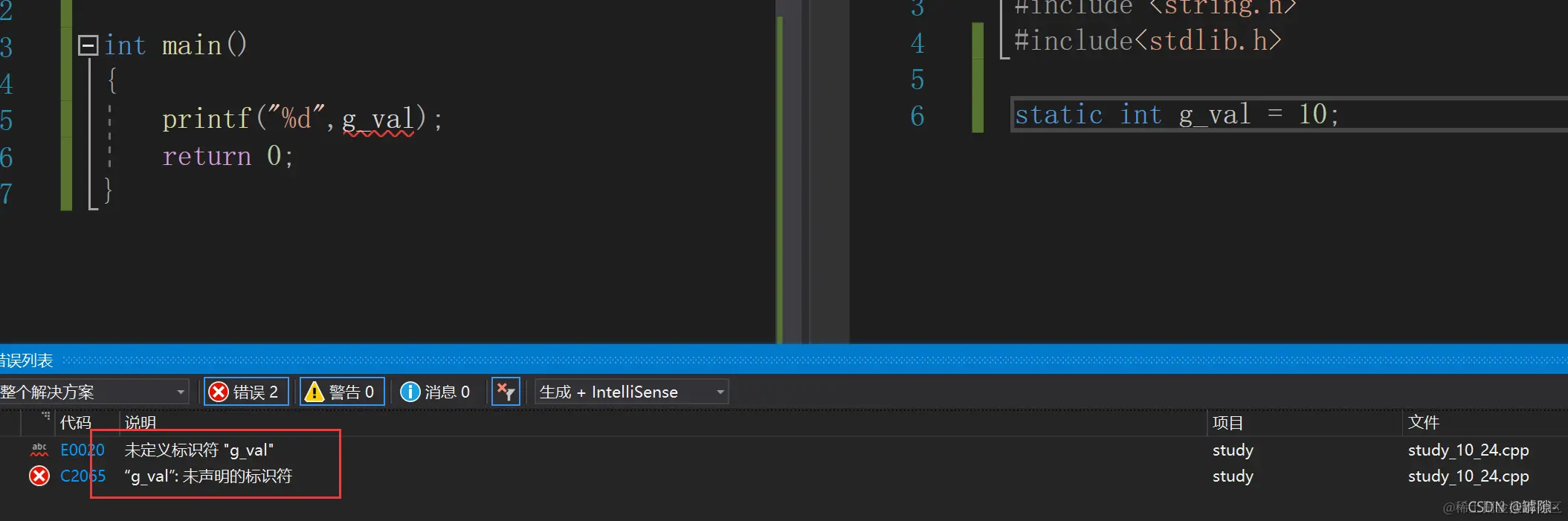The height and width of the screenshot is (521, 1568).
Task: Open the Build + IntelliSense dropdown
Action: pos(631,392)
